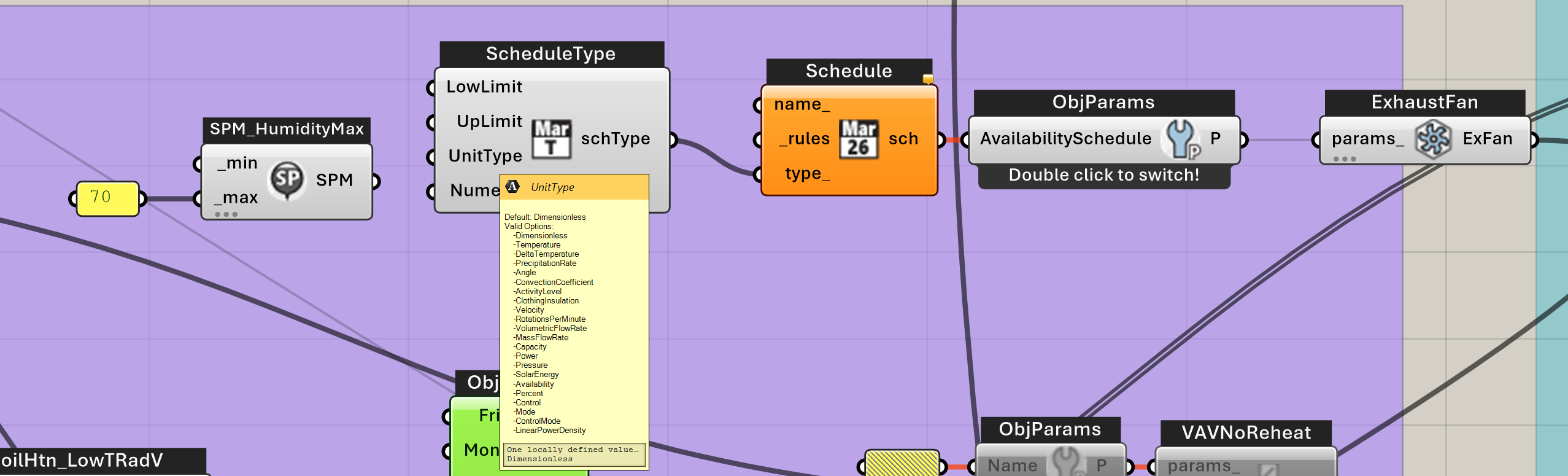The width and height of the screenshot is (1568, 476).
Task: Expand the three dots under ExhaustFan params_
Action: coord(1344,159)
